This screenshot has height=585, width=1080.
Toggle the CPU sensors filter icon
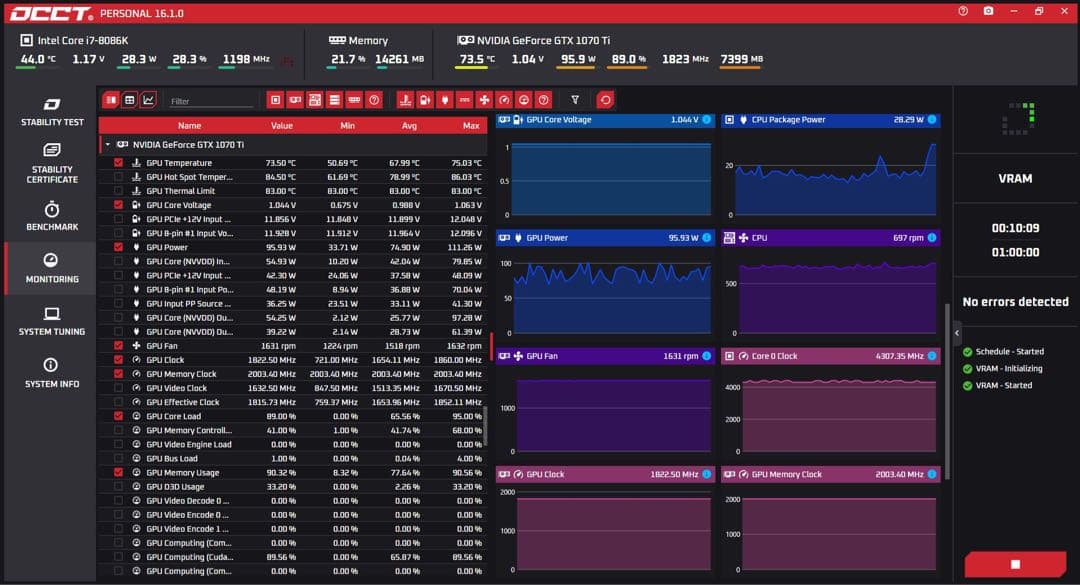tap(276, 100)
